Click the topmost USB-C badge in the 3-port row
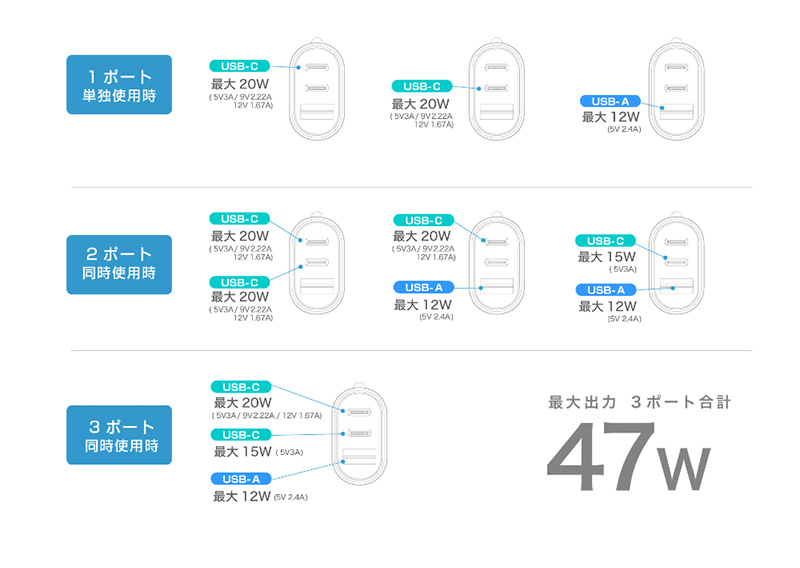Image resolution: width=800 pixels, height=568 pixels. (241, 387)
